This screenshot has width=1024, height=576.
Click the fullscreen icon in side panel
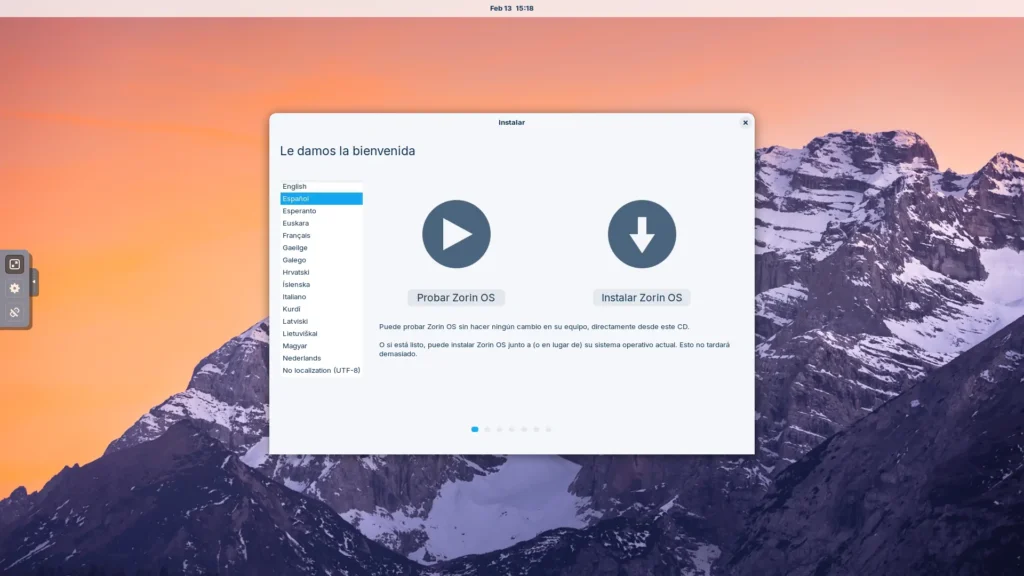[x=15, y=264]
